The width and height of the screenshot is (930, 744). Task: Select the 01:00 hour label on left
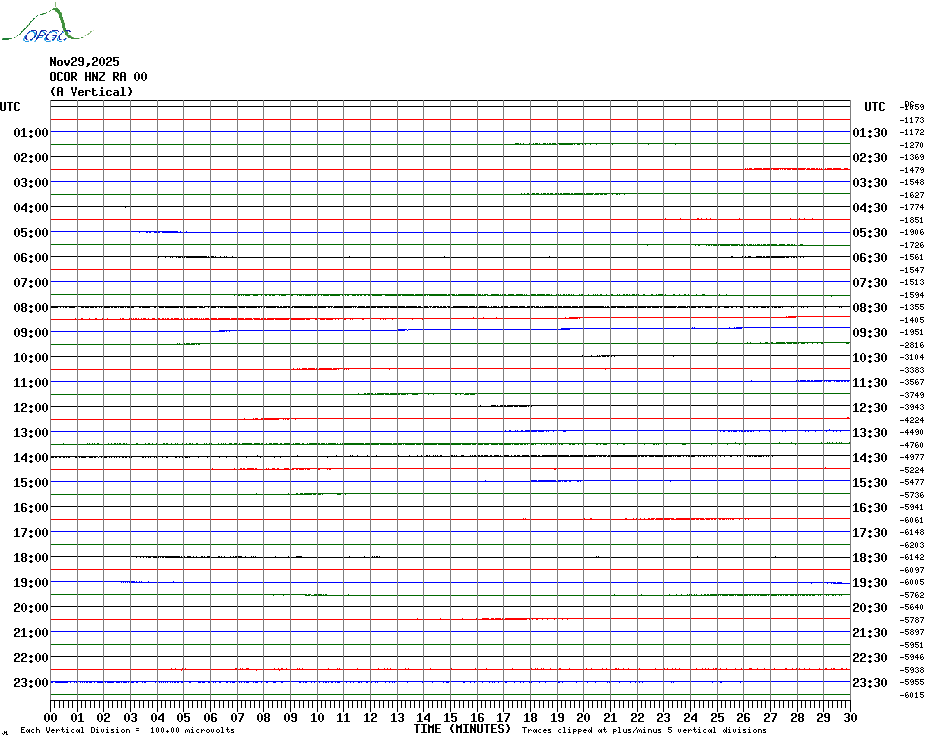coord(31,133)
